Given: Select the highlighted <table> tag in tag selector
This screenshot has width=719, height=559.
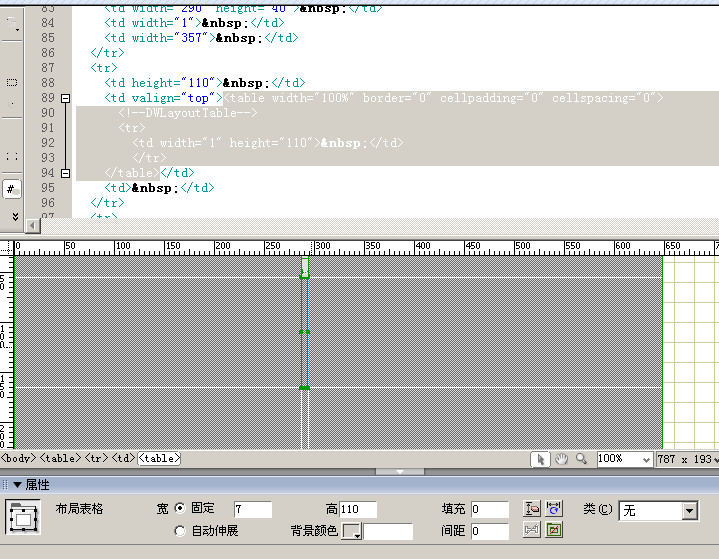Looking at the screenshot, I should 159,458.
